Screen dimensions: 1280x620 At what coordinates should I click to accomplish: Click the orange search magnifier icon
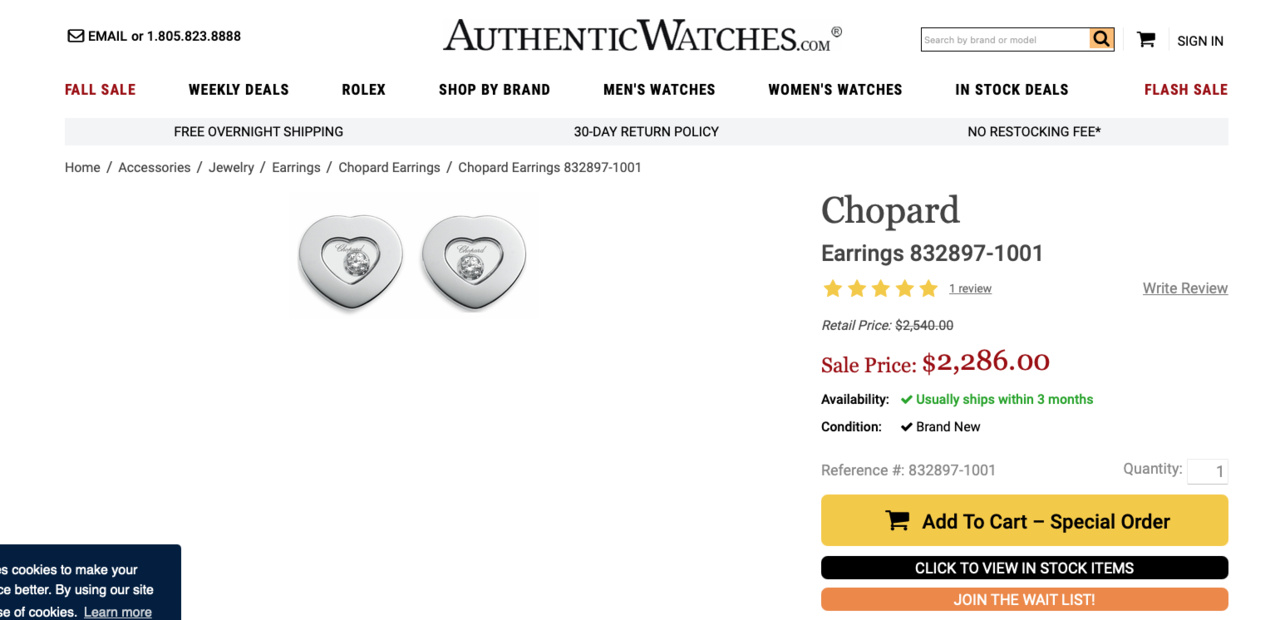coord(1101,39)
